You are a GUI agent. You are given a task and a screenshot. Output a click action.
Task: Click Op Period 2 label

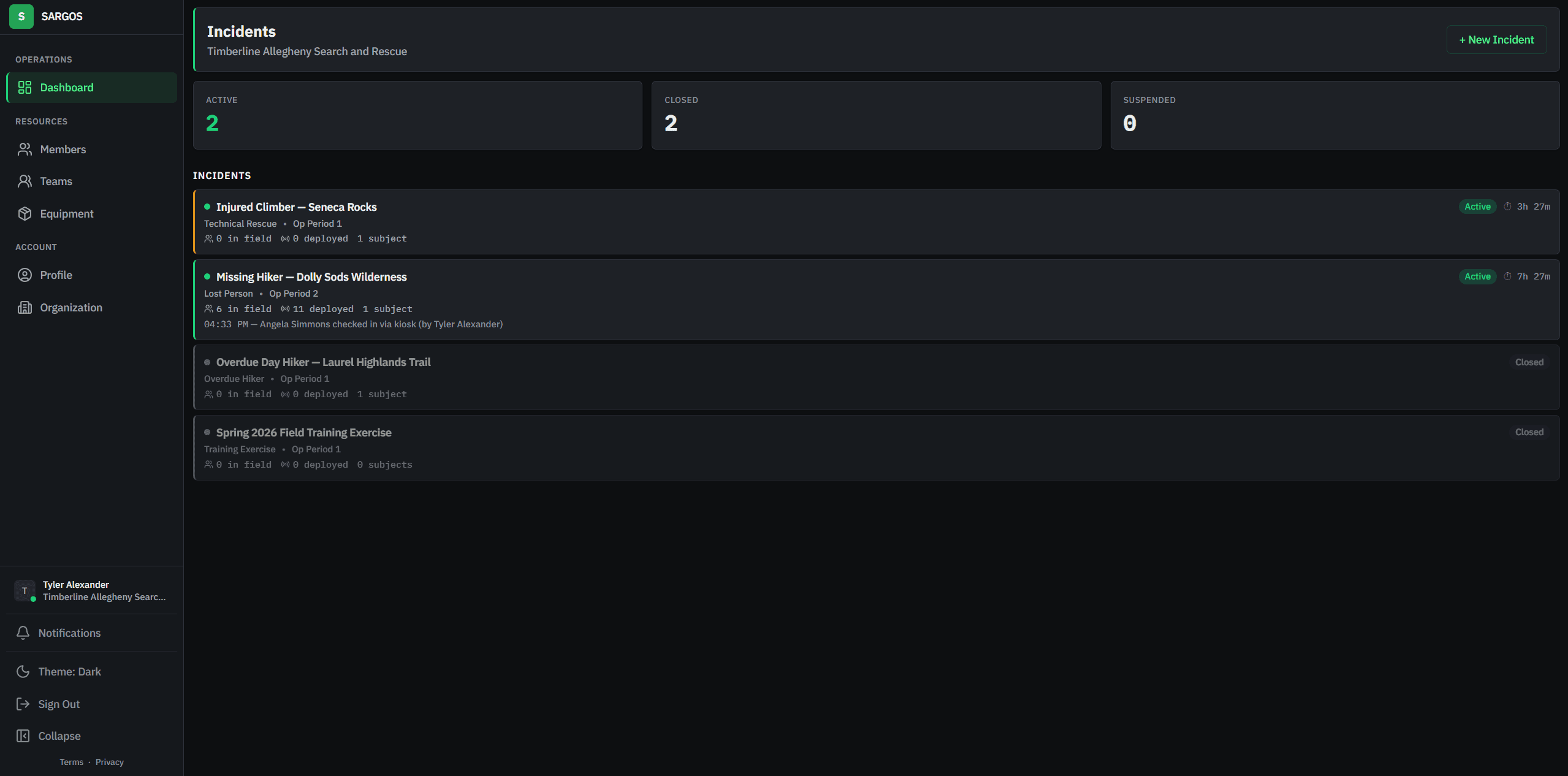point(294,294)
